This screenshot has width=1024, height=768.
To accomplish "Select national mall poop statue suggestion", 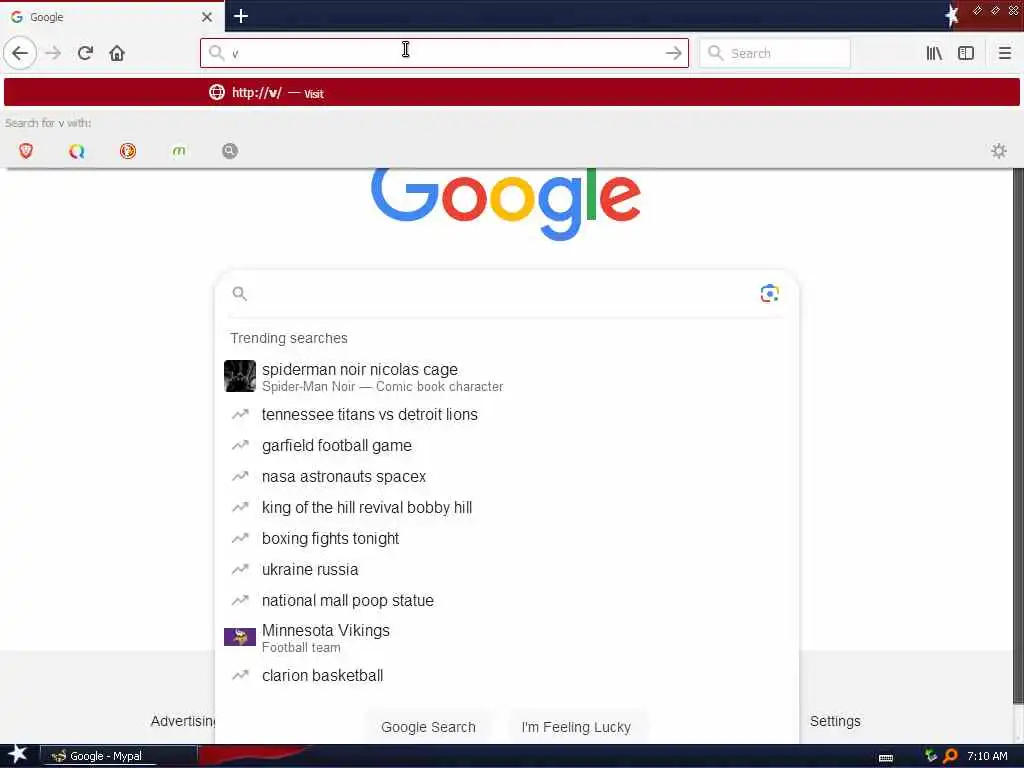I will coord(506,600).
